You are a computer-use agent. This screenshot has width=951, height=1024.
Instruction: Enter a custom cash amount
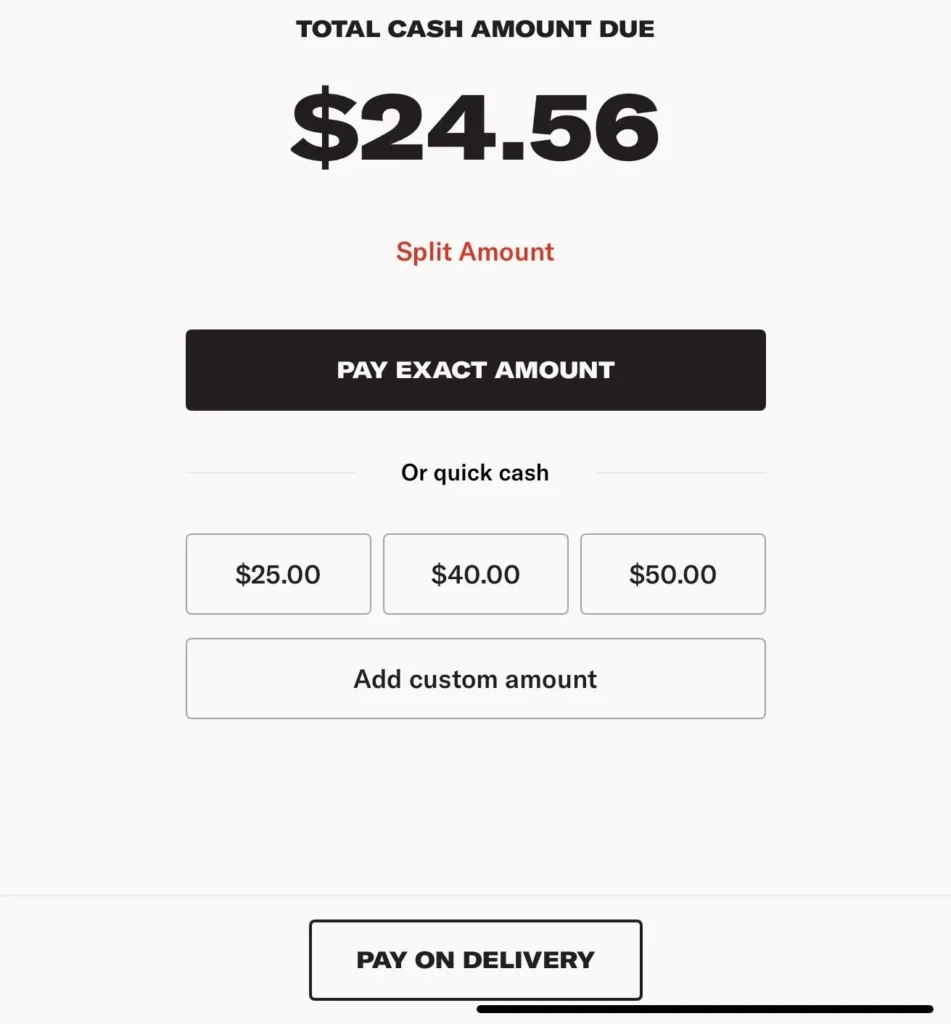pyautogui.click(x=475, y=679)
